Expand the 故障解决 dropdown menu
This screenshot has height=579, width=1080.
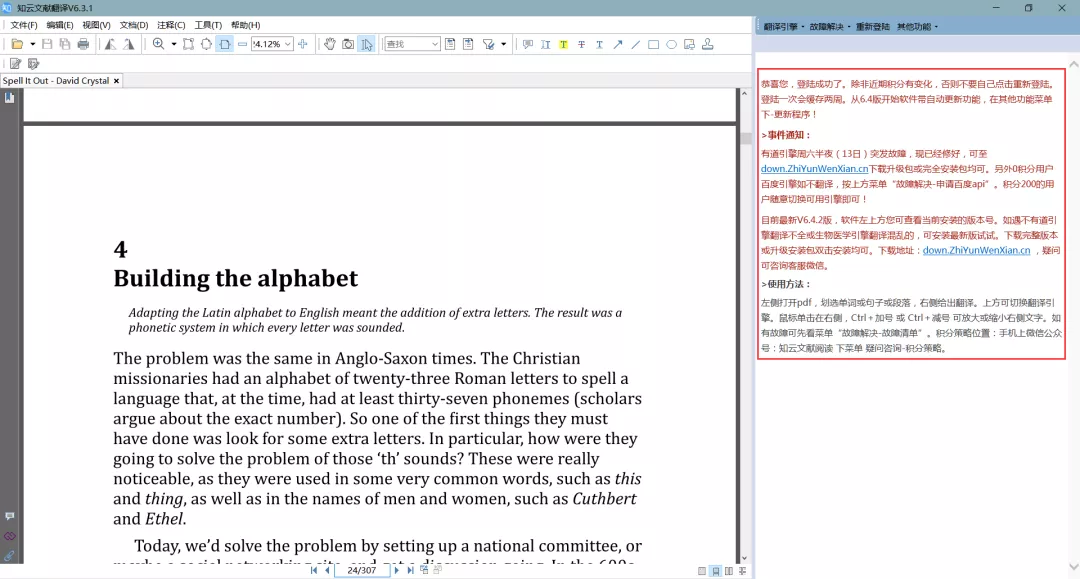pyautogui.click(x=828, y=27)
